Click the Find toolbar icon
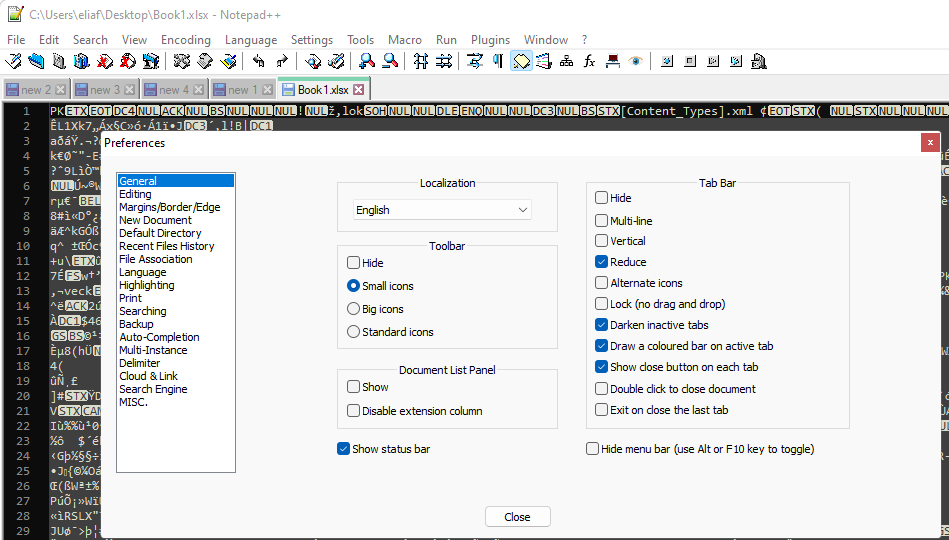 click(314, 61)
